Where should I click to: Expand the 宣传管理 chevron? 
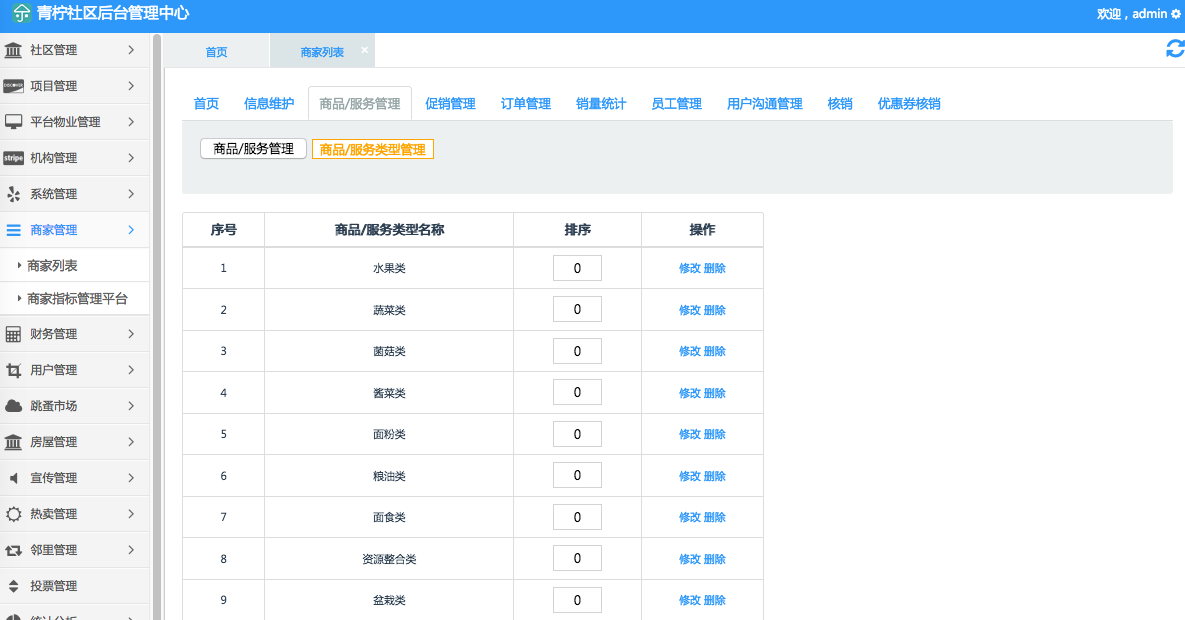[131, 478]
